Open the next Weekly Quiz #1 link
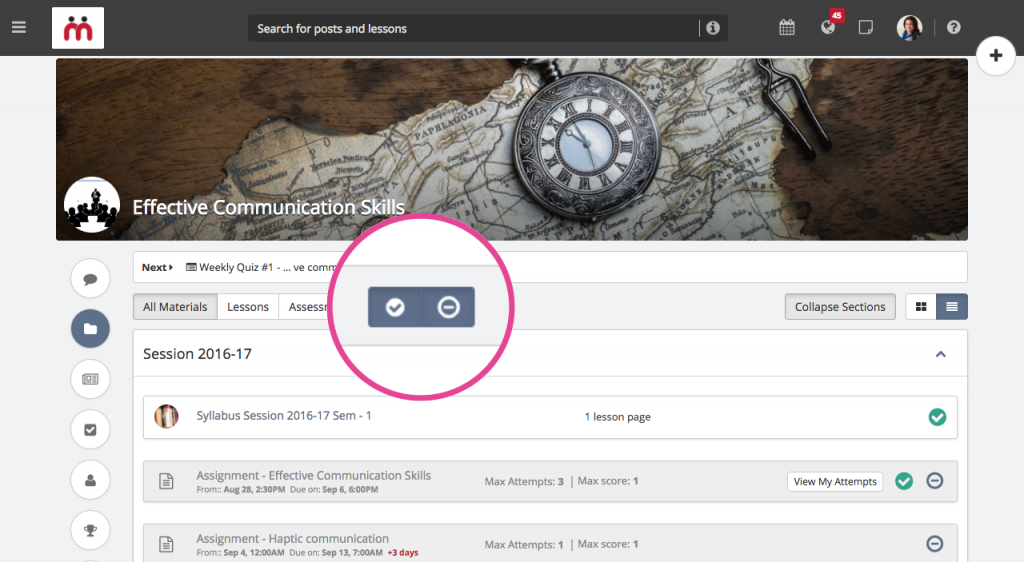 (x=261, y=267)
